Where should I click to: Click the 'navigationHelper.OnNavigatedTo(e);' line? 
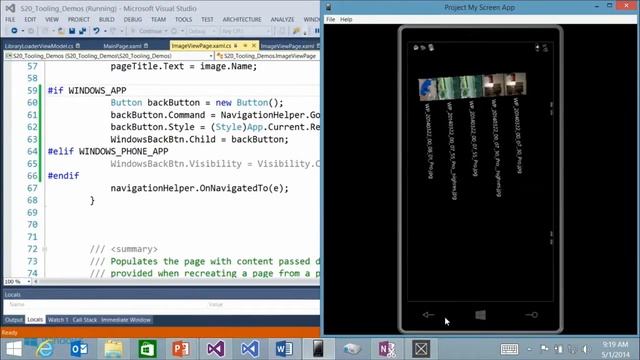(200, 188)
